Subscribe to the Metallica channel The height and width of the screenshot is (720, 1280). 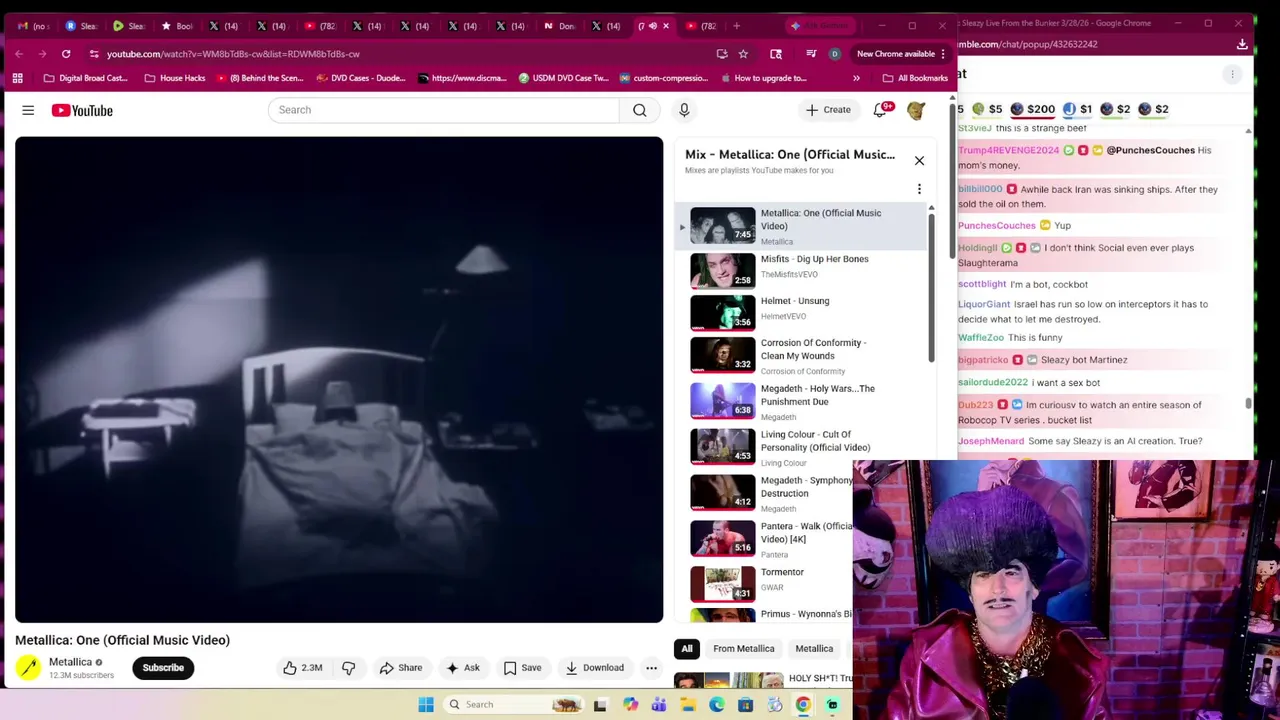tap(163, 668)
